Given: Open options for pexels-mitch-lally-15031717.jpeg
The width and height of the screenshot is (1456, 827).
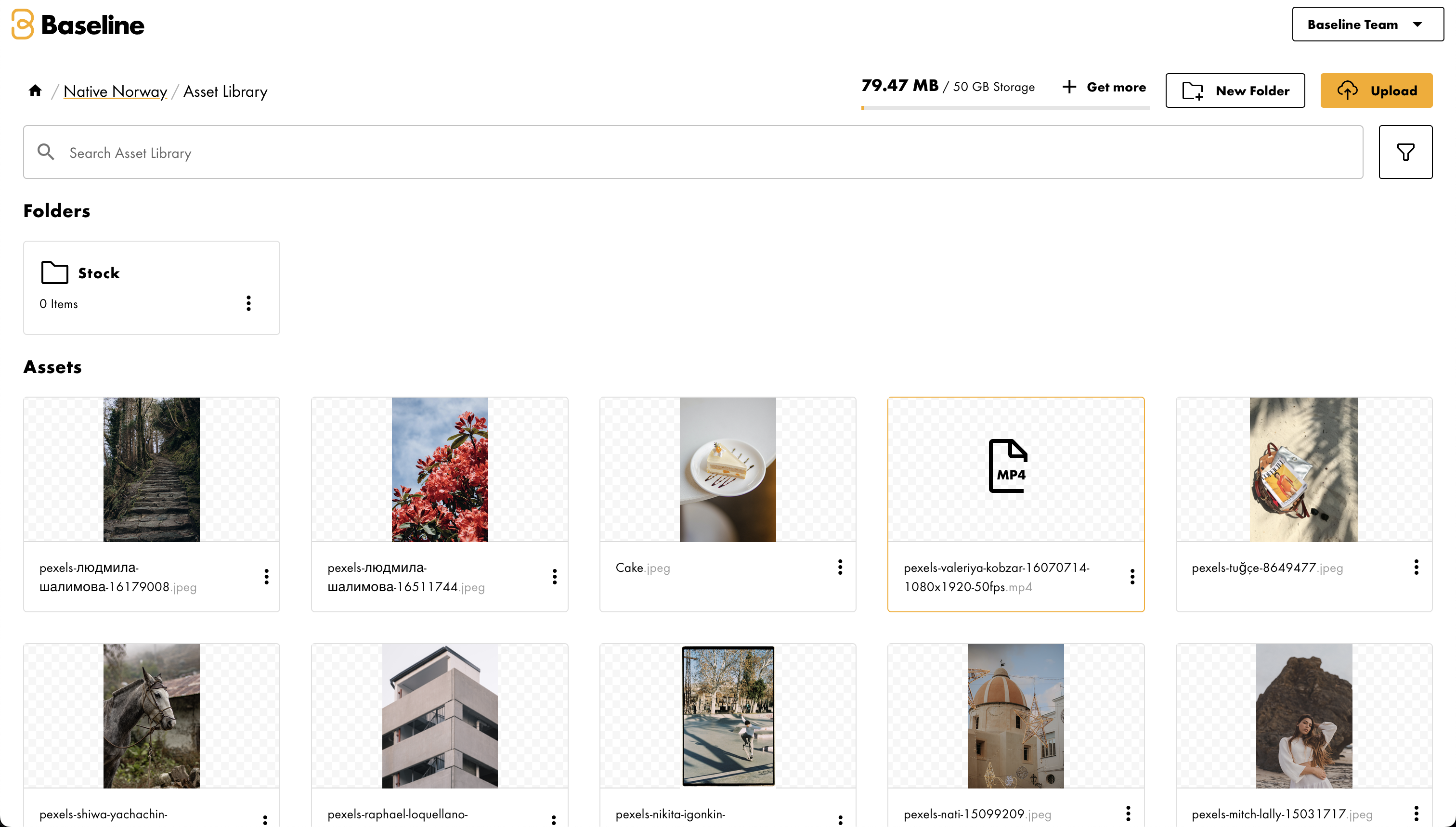Looking at the screenshot, I should (1416, 814).
